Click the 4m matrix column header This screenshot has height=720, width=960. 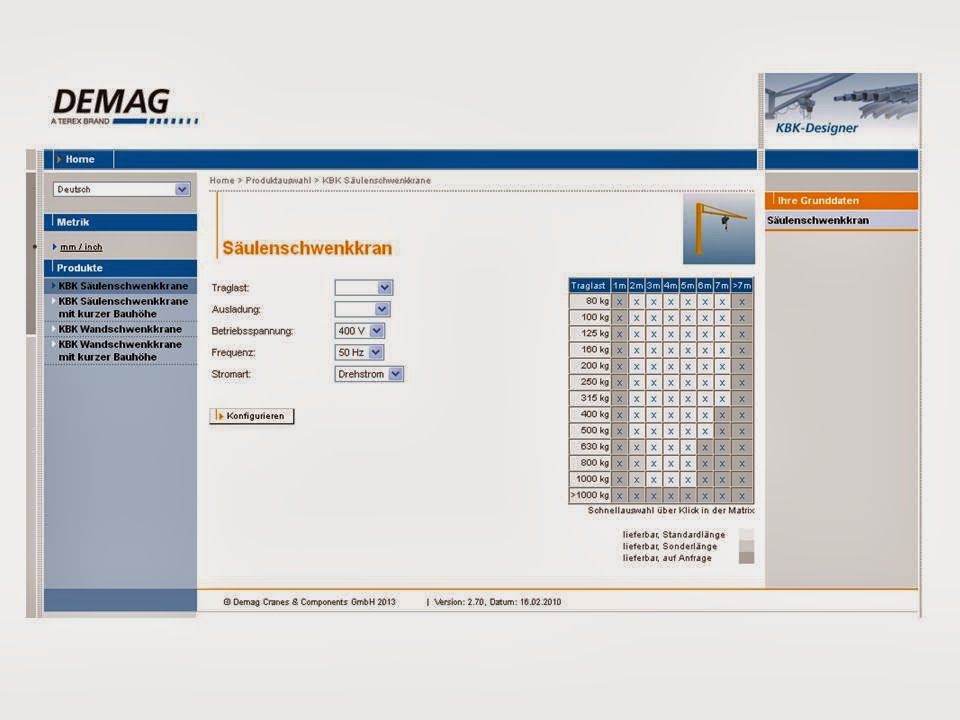(670, 285)
